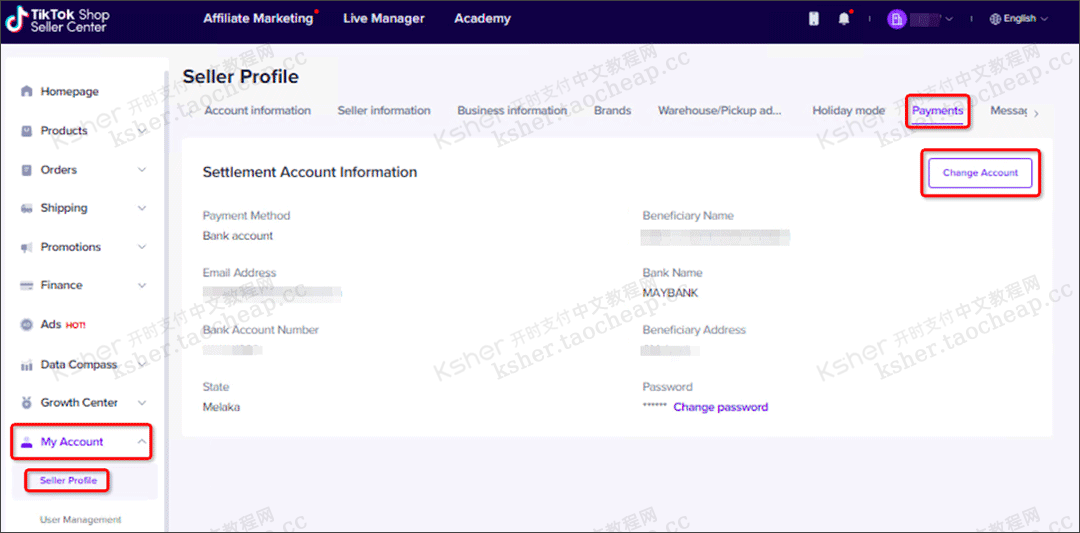1080x533 pixels.
Task: Expand the Data Compass chevron
Action: click(x=142, y=365)
